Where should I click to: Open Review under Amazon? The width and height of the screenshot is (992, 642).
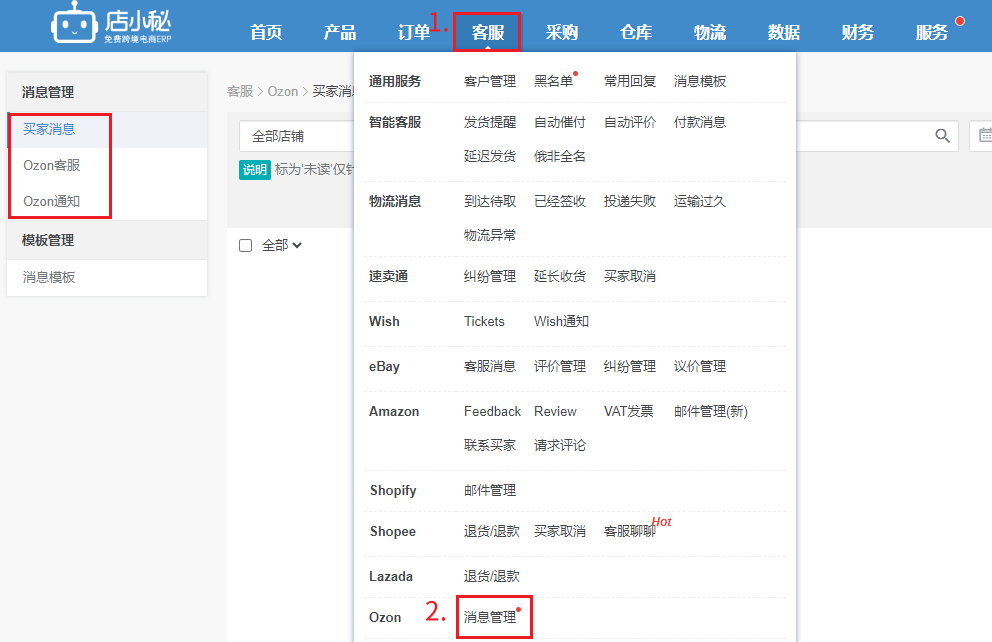pos(555,412)
